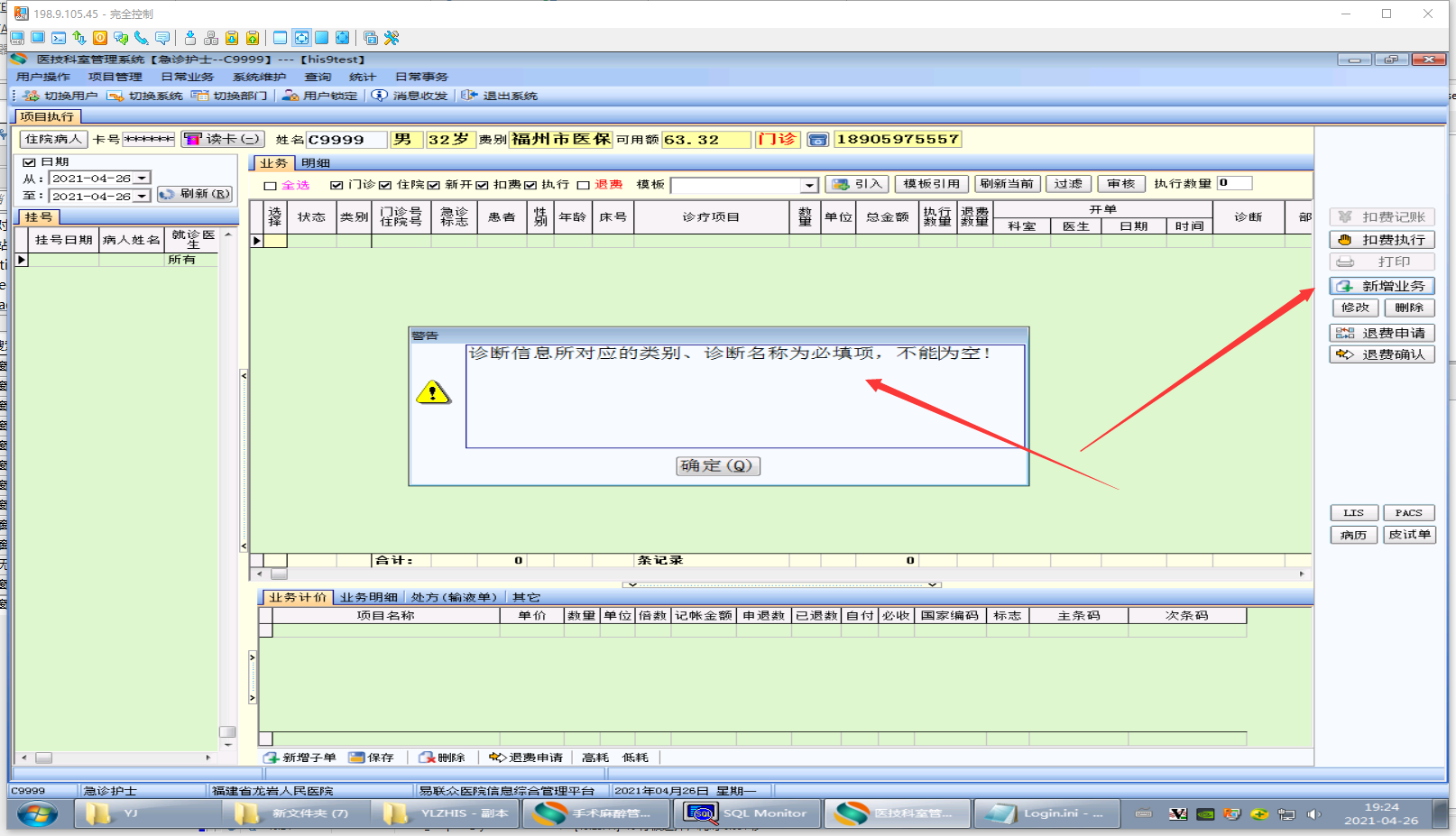
Task: Click the Switch Department (切换部门) toolbar icon
Action: [x=199, y=96]
